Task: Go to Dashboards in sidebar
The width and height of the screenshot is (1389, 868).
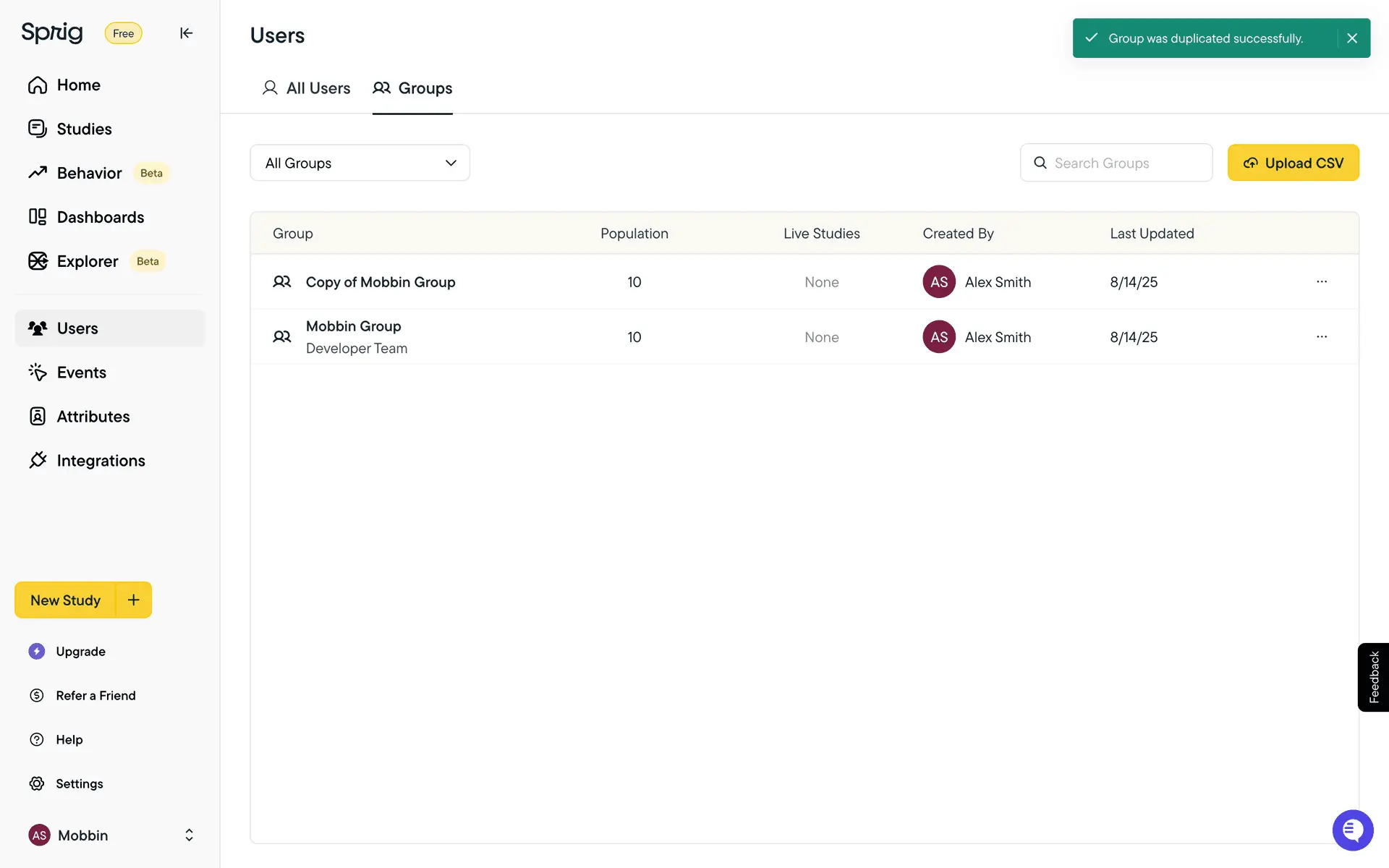Action: [100, 217]
